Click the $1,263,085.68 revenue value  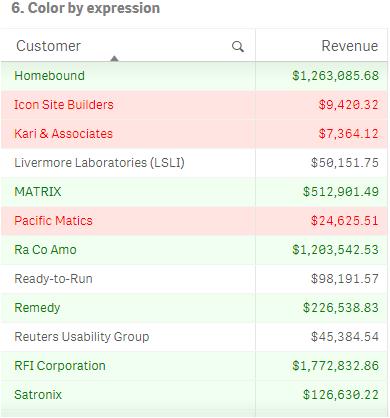(335, 76)
